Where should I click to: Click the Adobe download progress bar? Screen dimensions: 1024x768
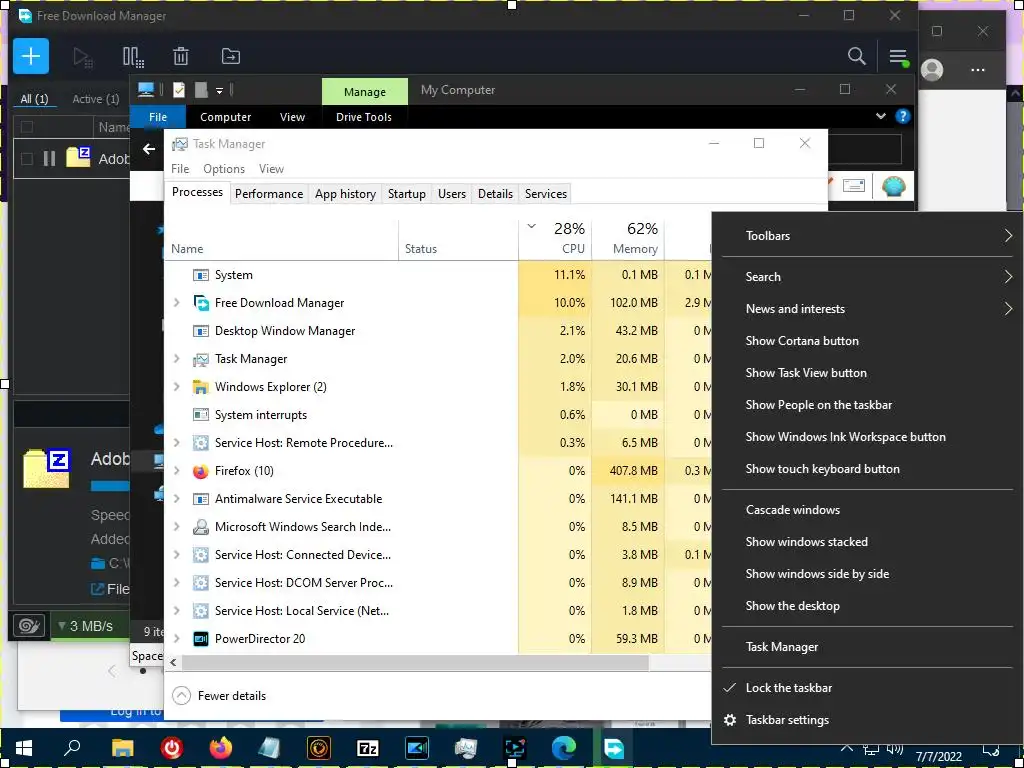point(110,486)
